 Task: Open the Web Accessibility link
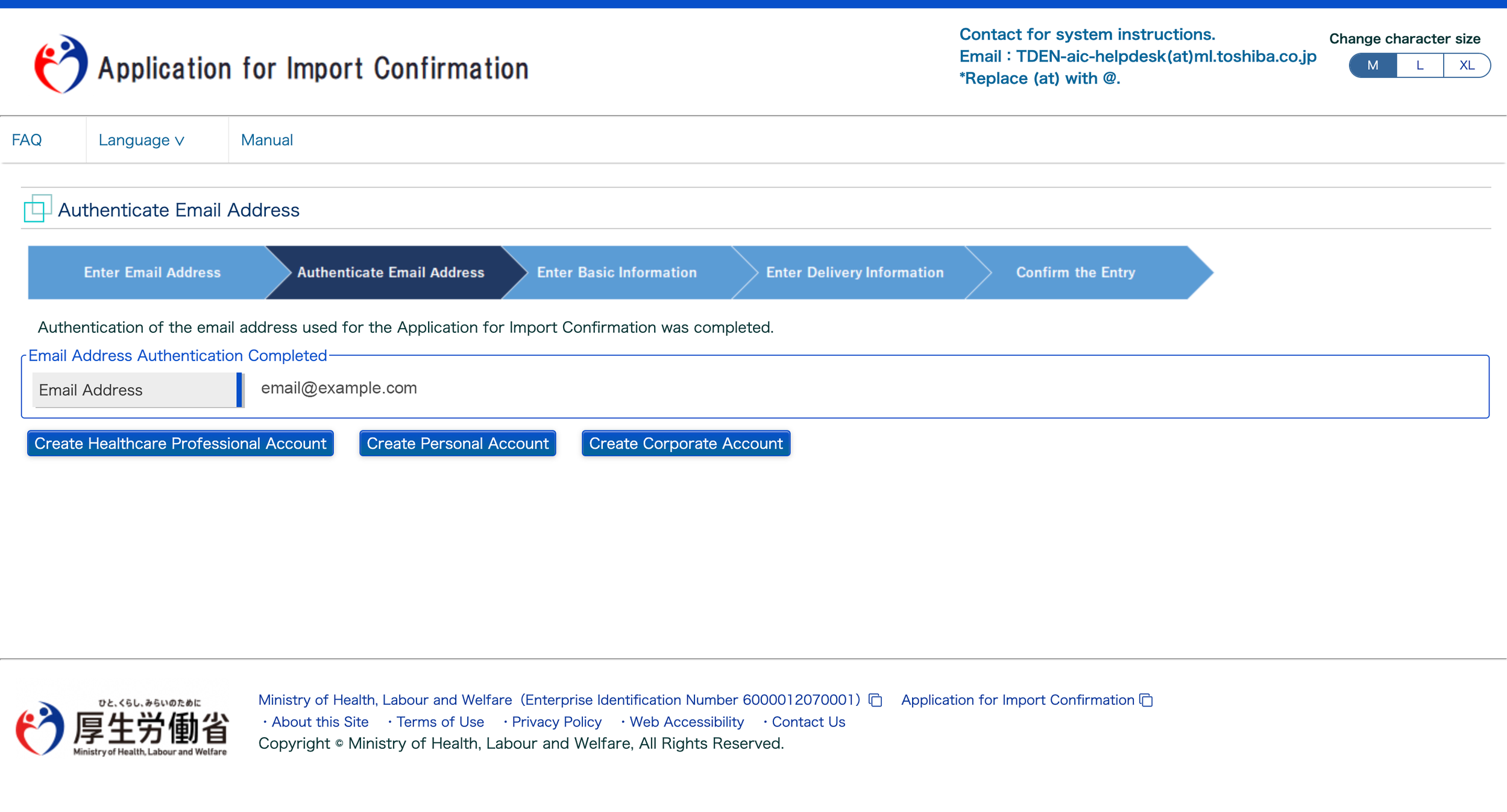coord(686,722)
